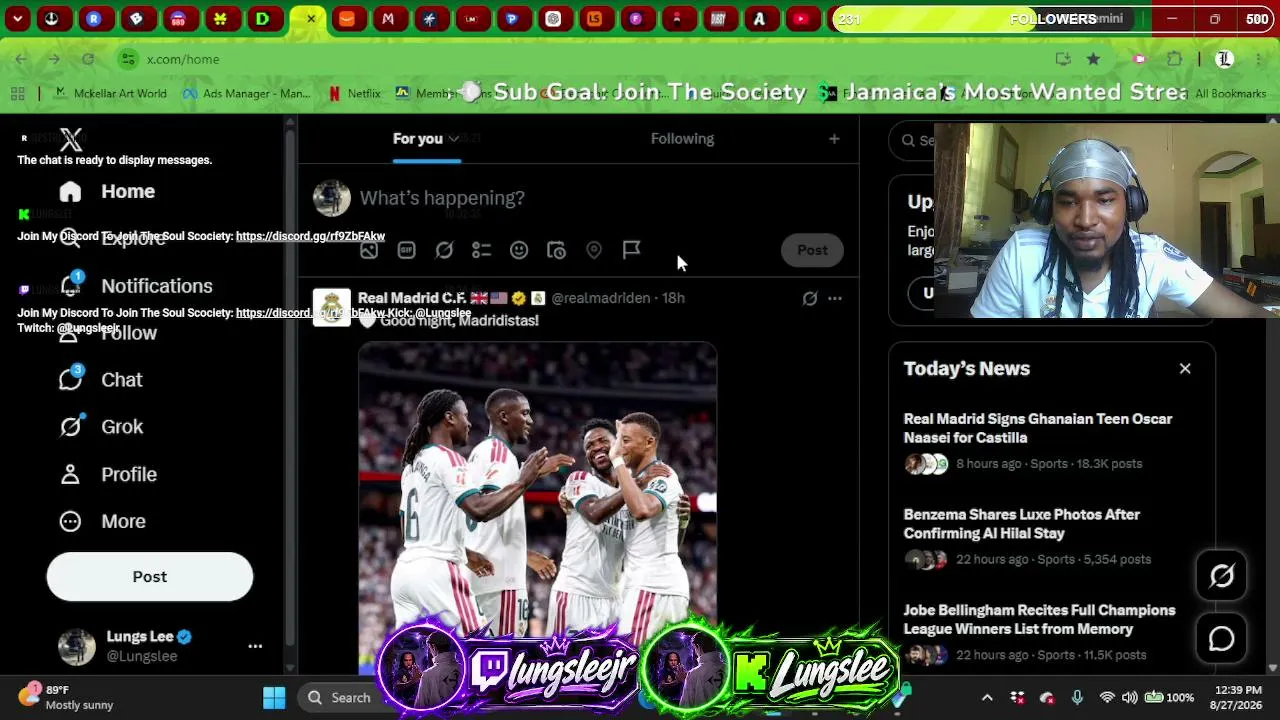The image size is (1280, 720).
Task: Click the flag icon in composer toolbar
Action: (x=631, y=250)
